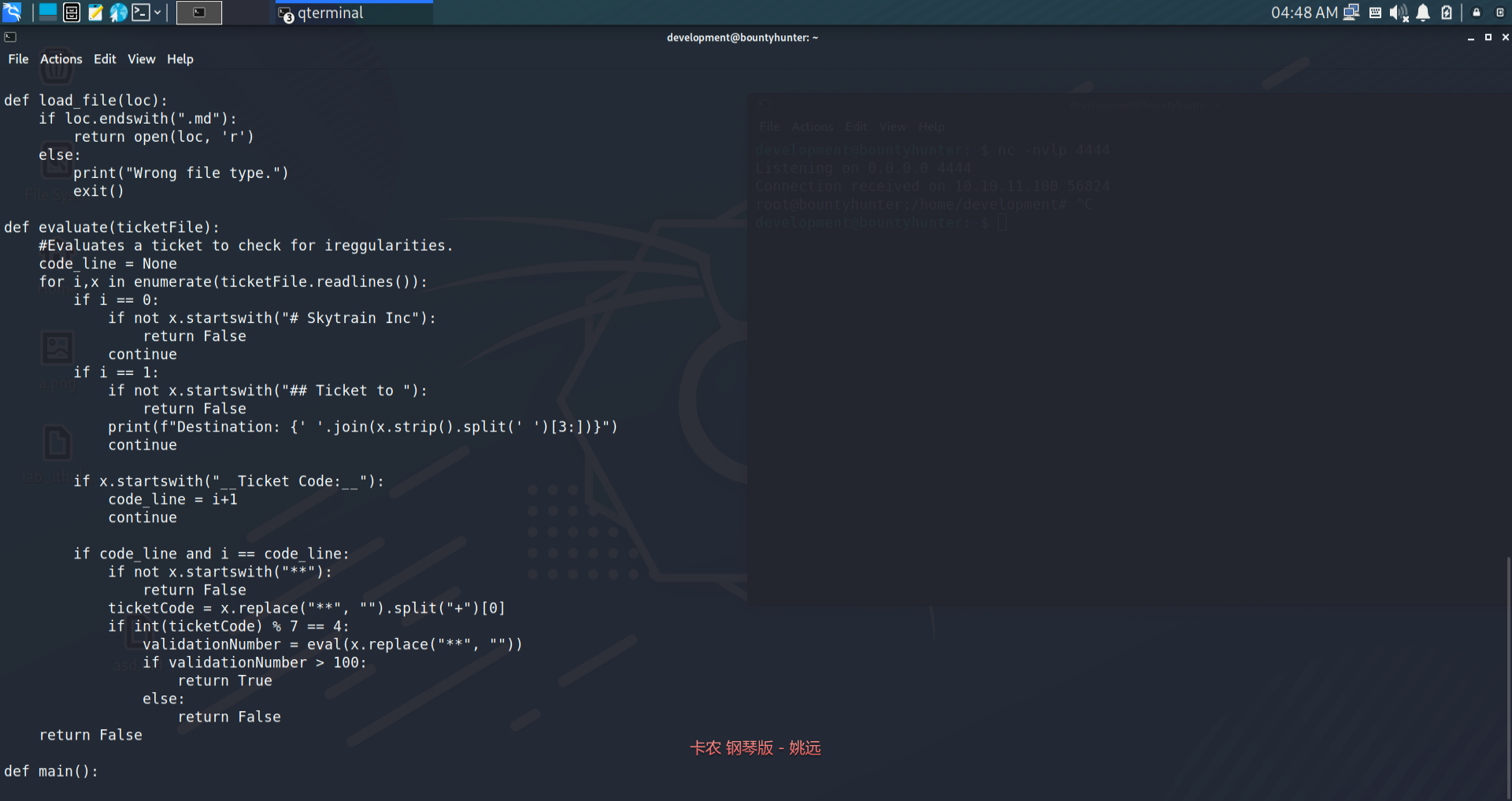Image resolution: width=1512 pixels, height=801 pixels.
Task: Click the 'print("Wrong file type.")' line
Action: pos(181,173)
